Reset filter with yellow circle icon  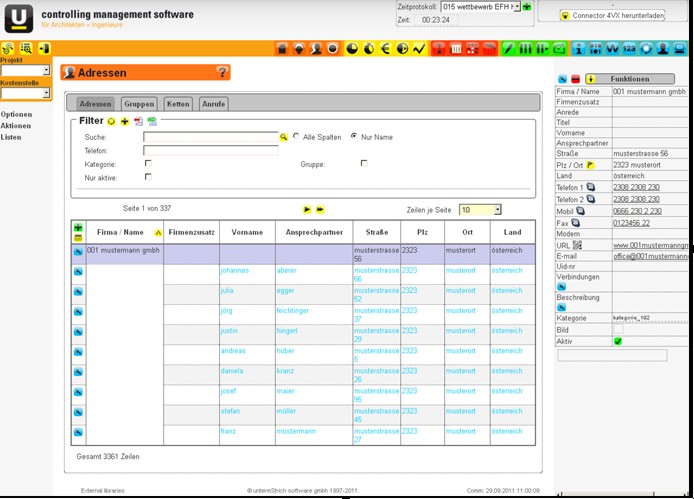(x=111, y=121)
